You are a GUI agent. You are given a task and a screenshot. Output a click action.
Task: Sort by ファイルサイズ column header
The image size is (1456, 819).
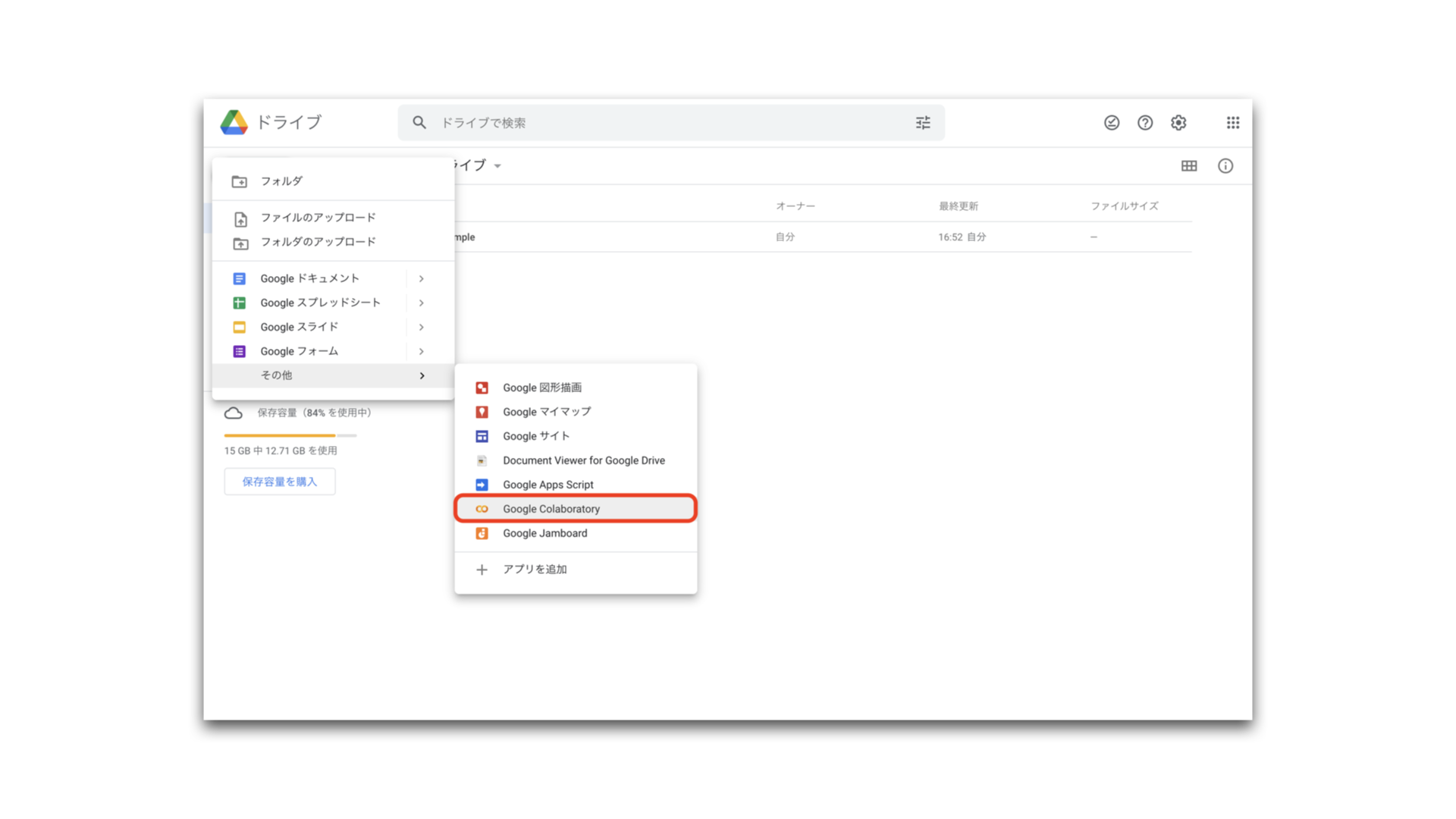coord(1125,206)
